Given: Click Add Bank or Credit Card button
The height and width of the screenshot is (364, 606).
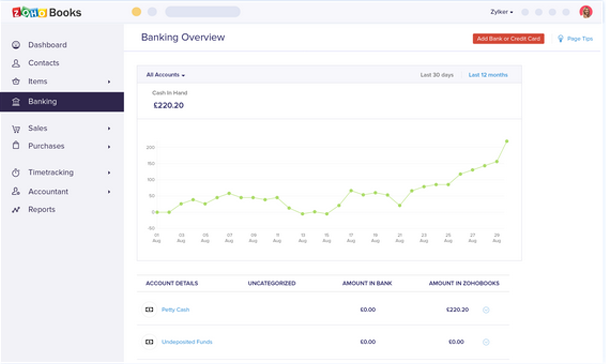Looking at the screenshot, I should 508,39.
